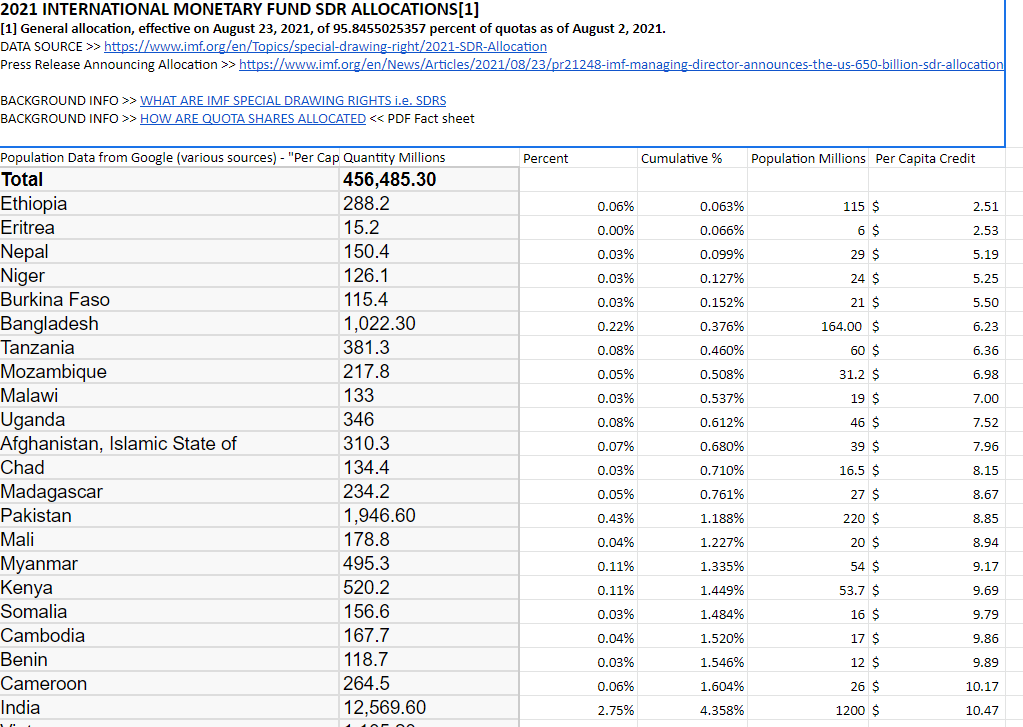
Task: Select India's population '1200'
Action: (x=808, y=711)
